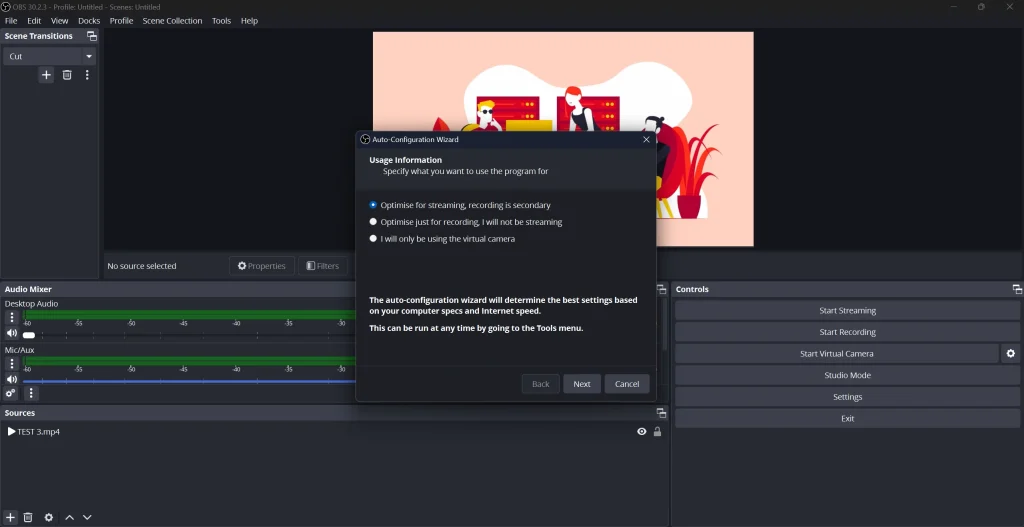Mute Desktop Audio speaker icon
The width and height of the screenshot is (1024, 527).
point(11,334)
